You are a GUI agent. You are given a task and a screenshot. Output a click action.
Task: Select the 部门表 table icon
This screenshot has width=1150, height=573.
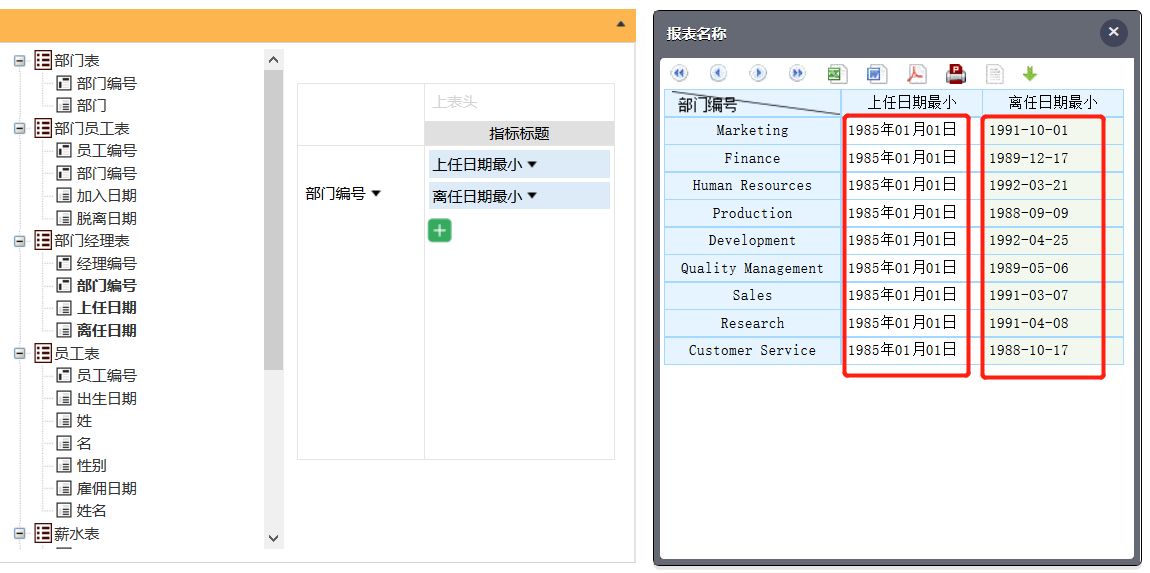(43, 60)
